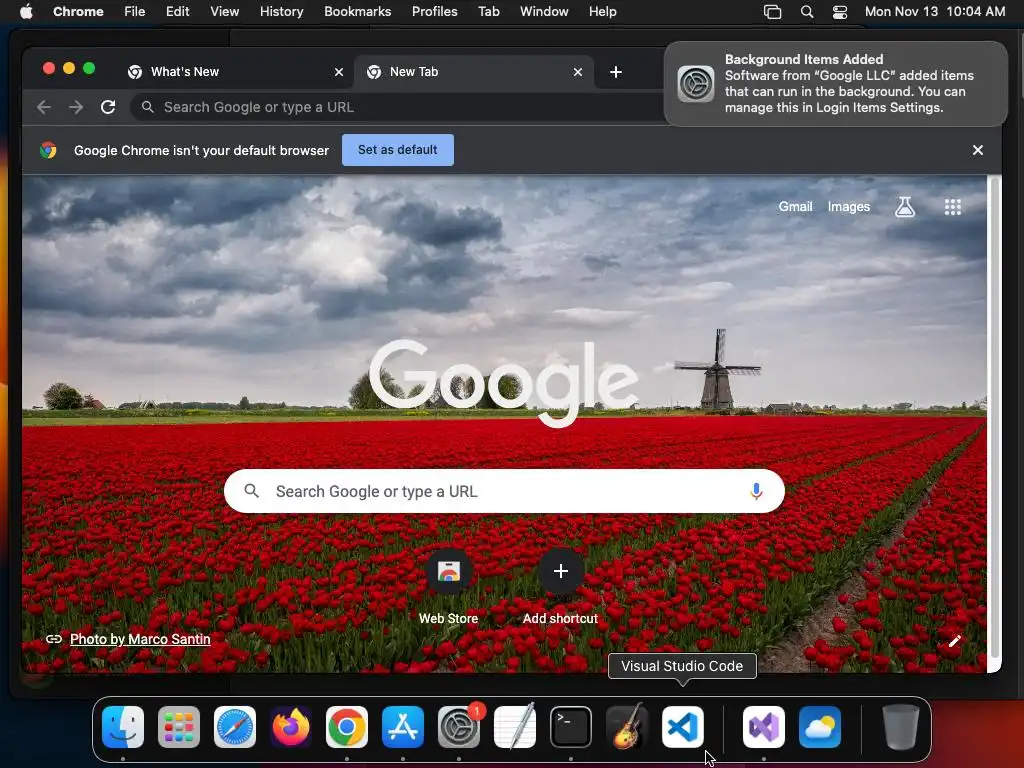Viewport: 1024px width, 768px height.
Task: Open GarageBand from the Dock
Action: (x=627, y=727)
